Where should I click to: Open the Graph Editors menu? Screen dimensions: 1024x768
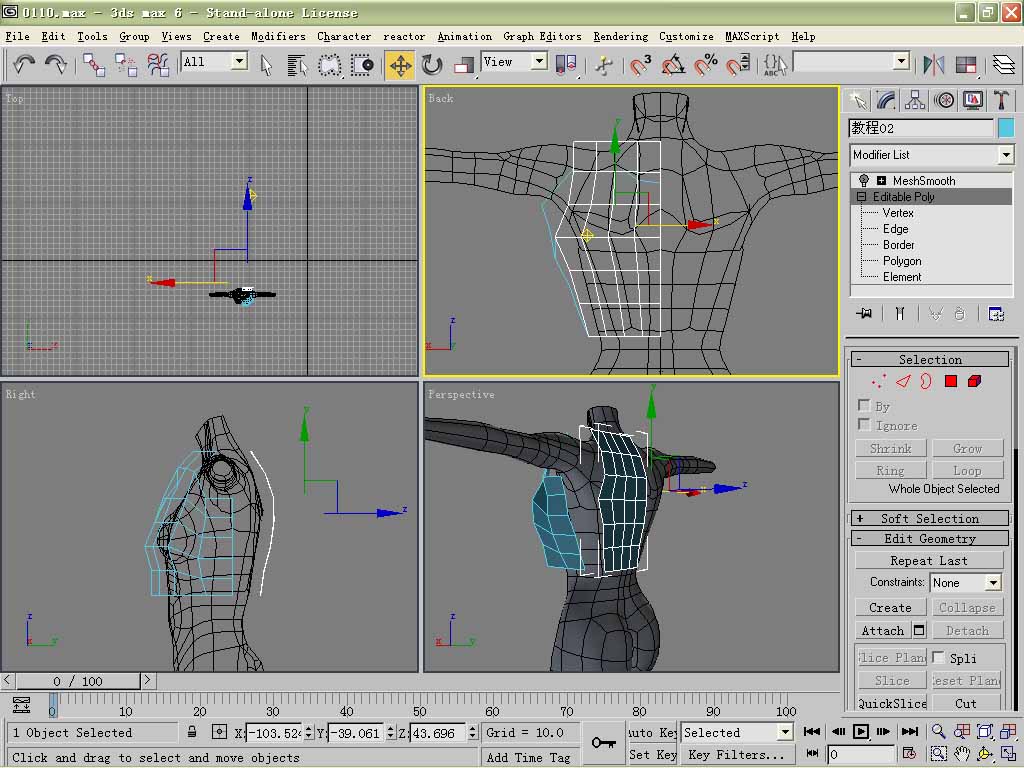click(x=542, y=37)
